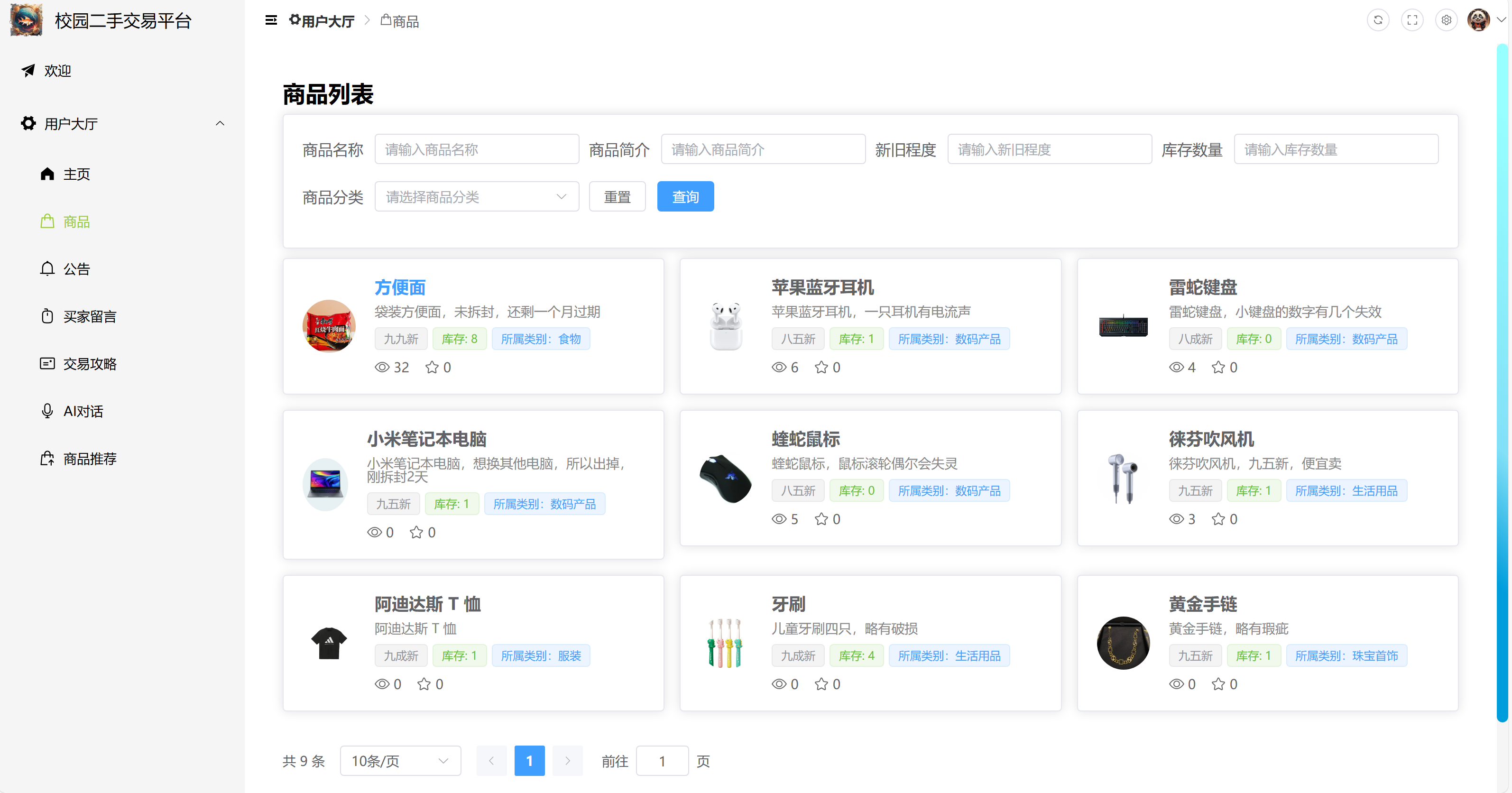This screenshot has width=1512, height=793.
Task: Click the star favorite icon on 苹果蓝牙耳机
Action: (821, 368)
